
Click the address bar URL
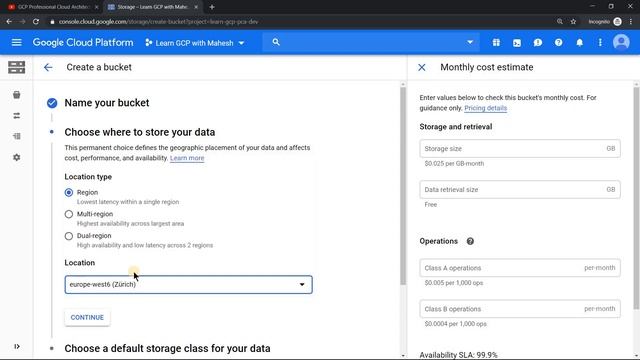(158, 22)
